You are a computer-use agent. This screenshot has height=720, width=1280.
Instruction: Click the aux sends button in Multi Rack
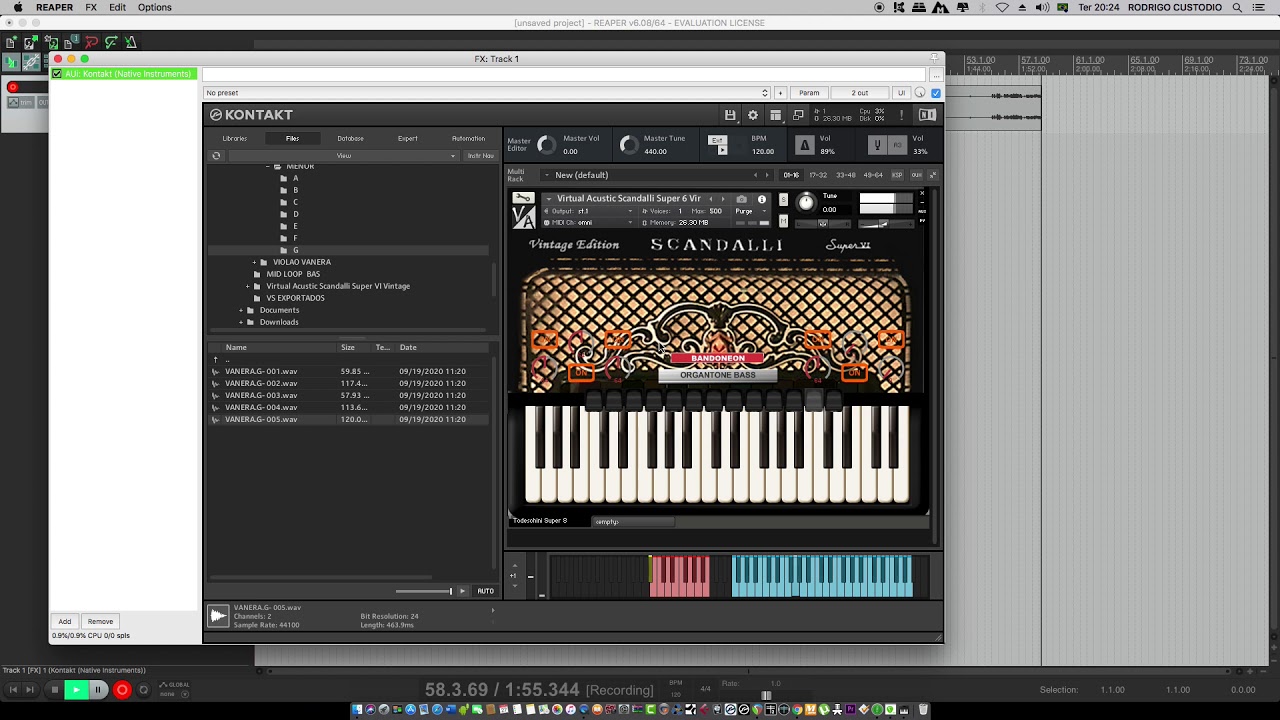(x=916, y=175)
